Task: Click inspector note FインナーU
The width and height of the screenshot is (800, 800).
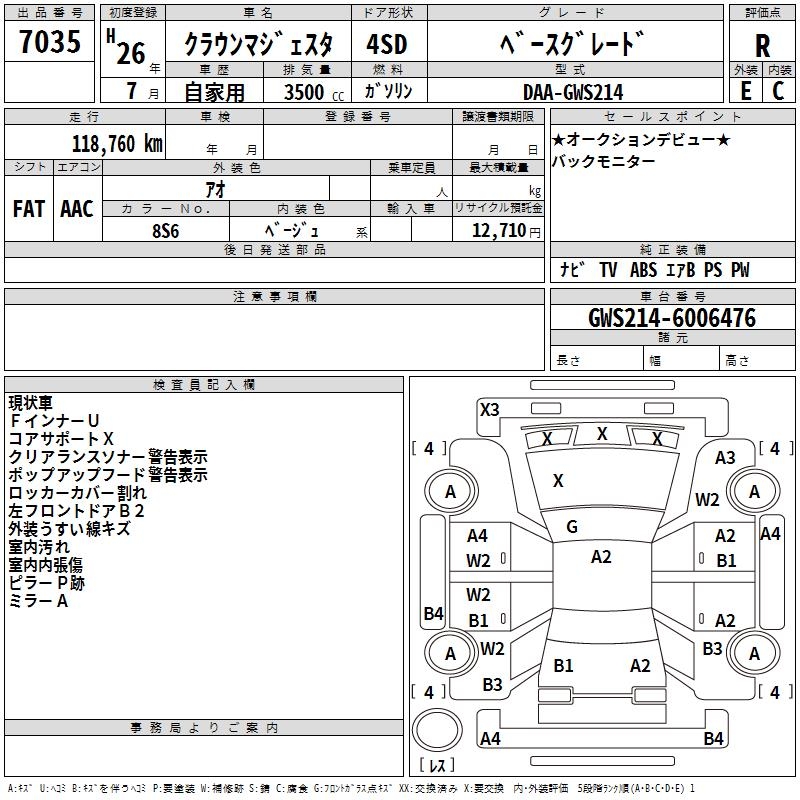Action: pos(54,420)
